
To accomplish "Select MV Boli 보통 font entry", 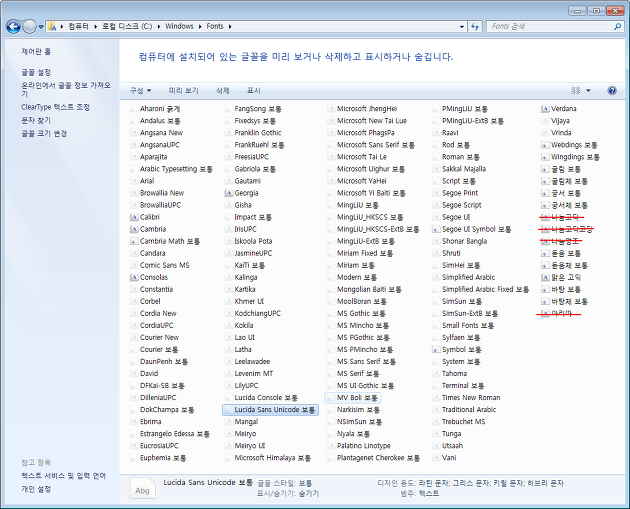I will point(353,398).
